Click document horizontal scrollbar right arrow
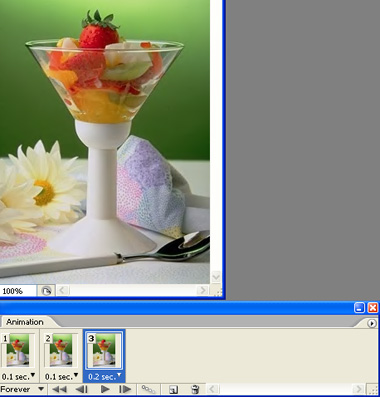The height and width of the screenshot is (397, 380). tap(202, 290)
